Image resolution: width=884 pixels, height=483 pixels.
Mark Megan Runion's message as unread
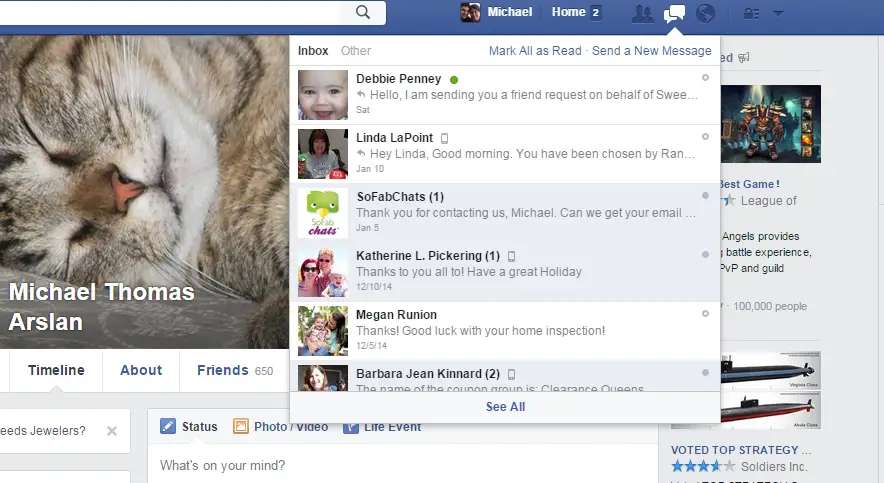[x=705, y=313]
